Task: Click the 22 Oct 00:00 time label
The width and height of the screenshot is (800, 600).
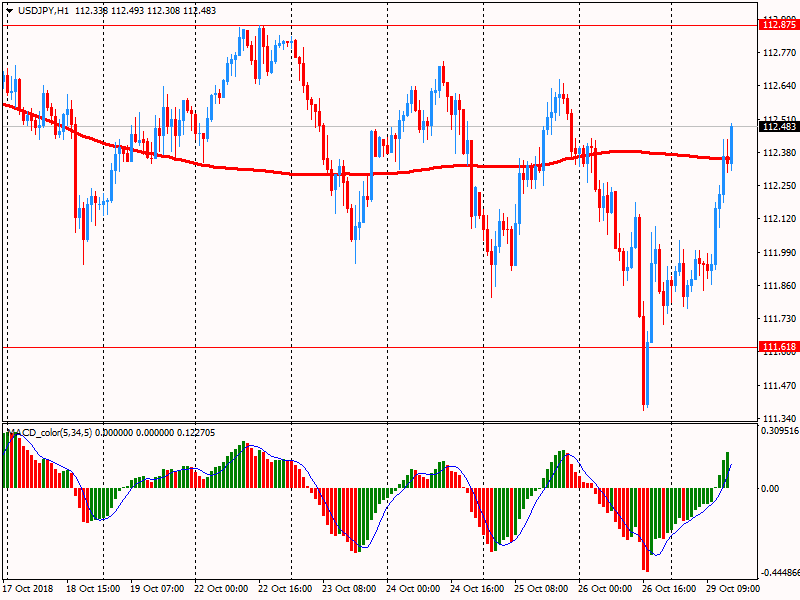Action: pos(221,589)
